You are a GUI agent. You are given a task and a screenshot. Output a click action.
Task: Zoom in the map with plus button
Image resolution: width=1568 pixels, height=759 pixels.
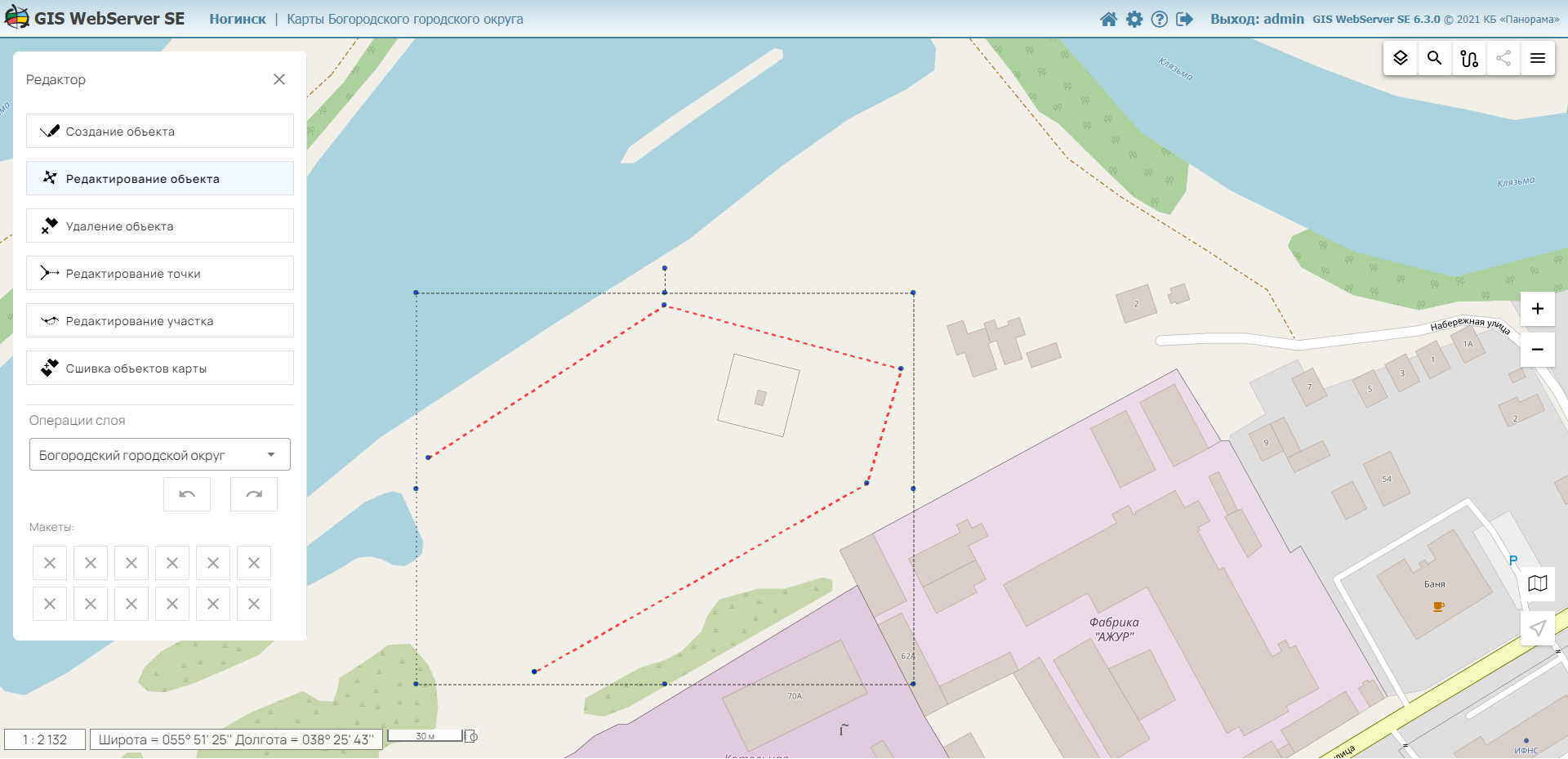click(1538, 309)
